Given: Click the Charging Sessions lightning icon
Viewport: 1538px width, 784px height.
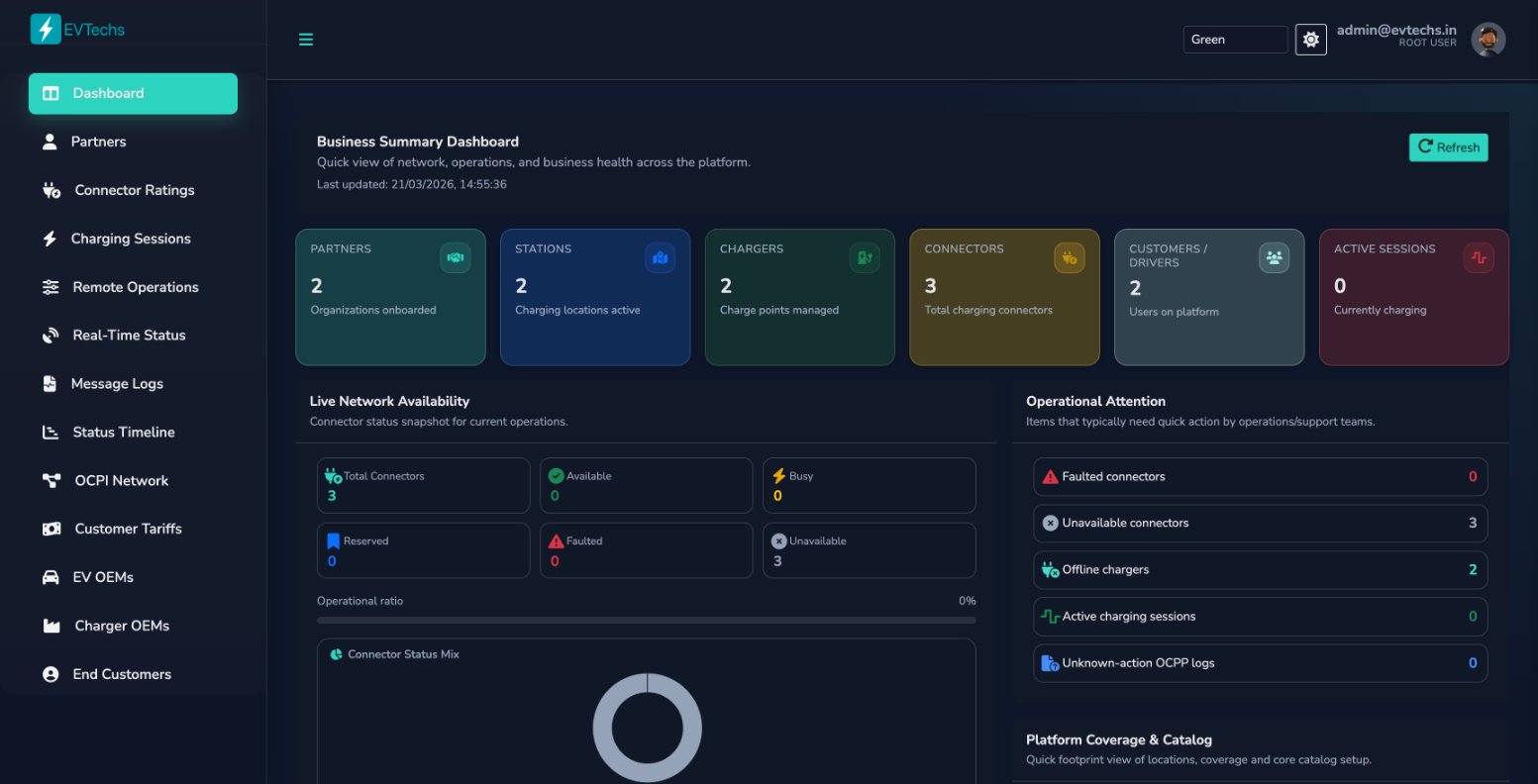Looking at the screenshot, I should coord(50,238).
